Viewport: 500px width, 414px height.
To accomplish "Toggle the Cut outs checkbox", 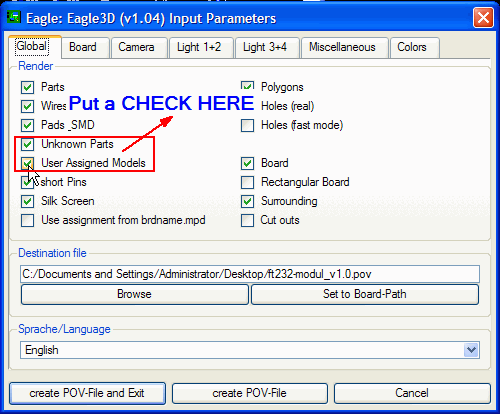I will 247,220.
